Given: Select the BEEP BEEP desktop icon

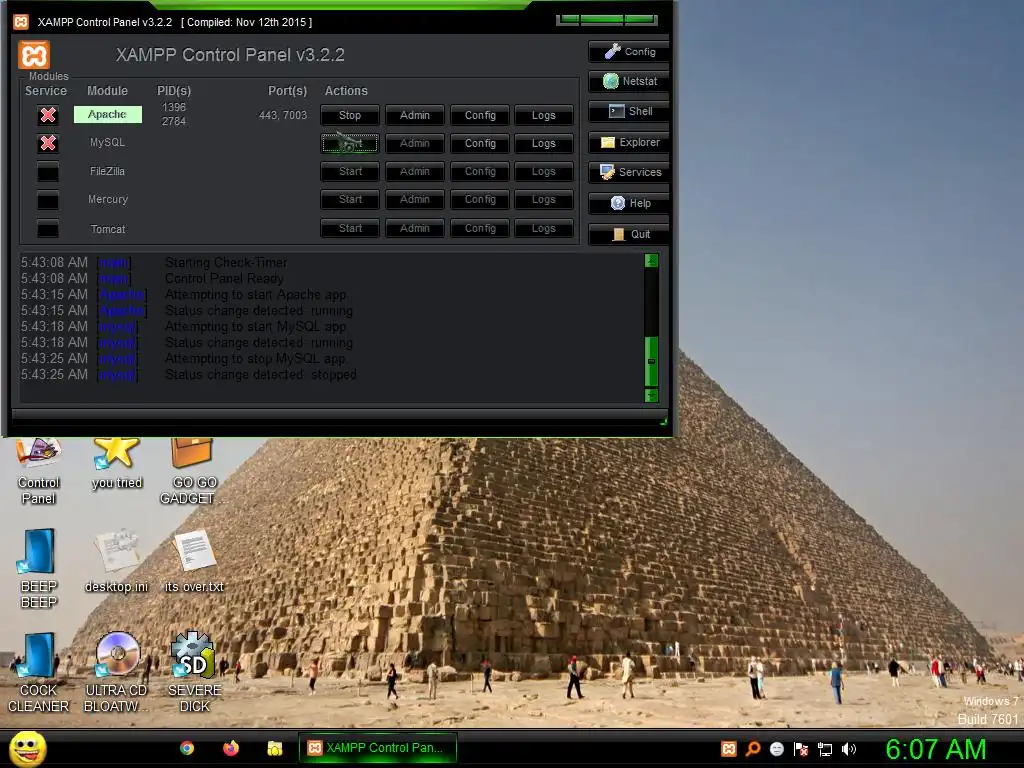Looking at the screenshot, I should (39, 568).
